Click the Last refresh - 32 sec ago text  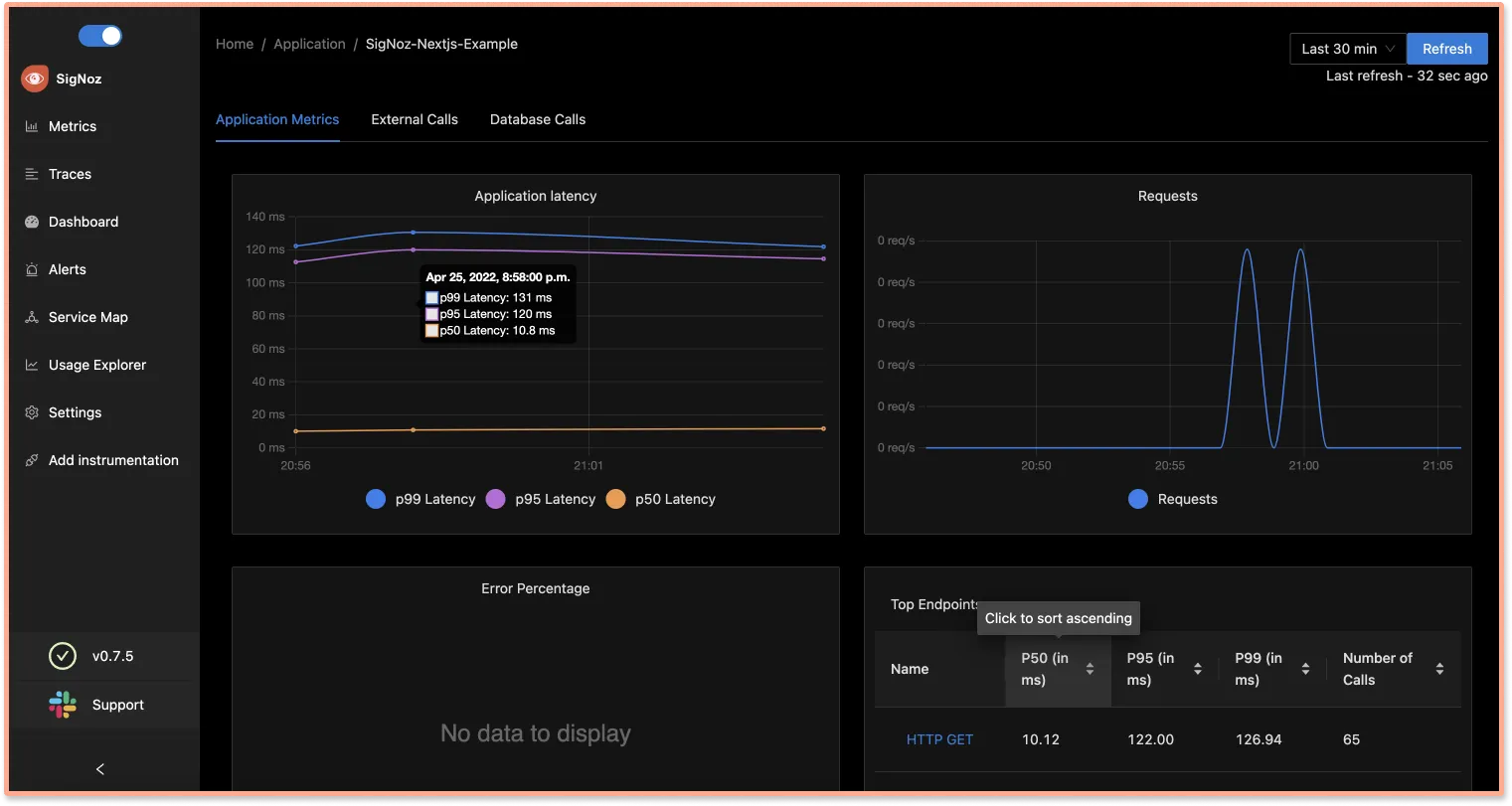(1407, 76)
